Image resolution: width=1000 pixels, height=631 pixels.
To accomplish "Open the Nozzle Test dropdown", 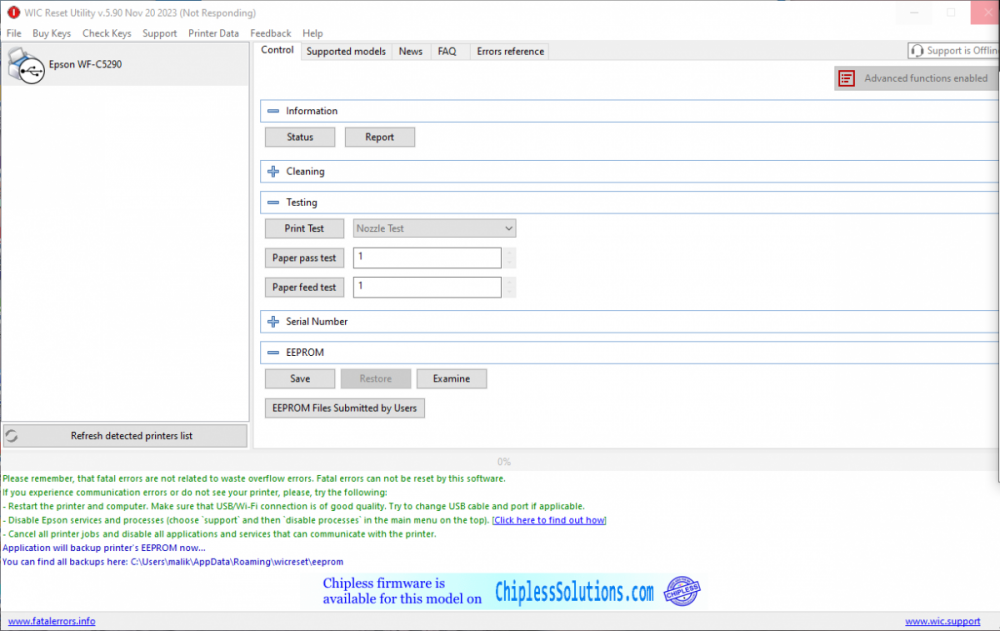I will coord(434,228).
